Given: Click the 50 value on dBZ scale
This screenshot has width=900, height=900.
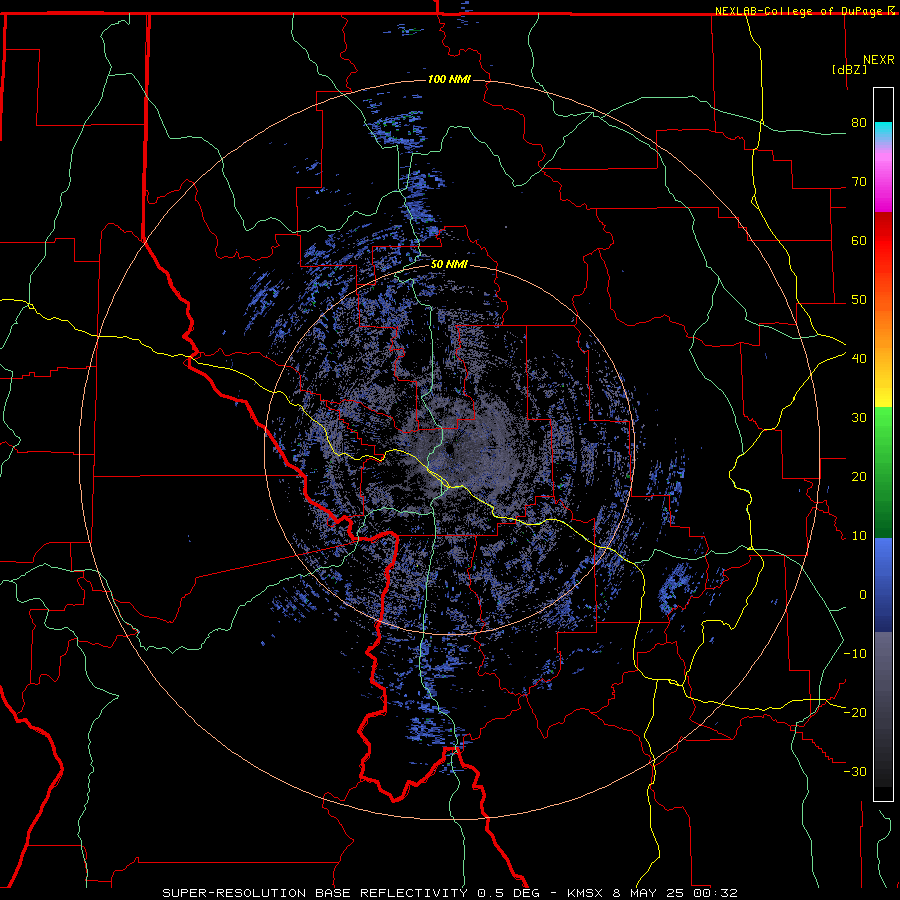Looking at the screenshot, I should pos(859,300).
